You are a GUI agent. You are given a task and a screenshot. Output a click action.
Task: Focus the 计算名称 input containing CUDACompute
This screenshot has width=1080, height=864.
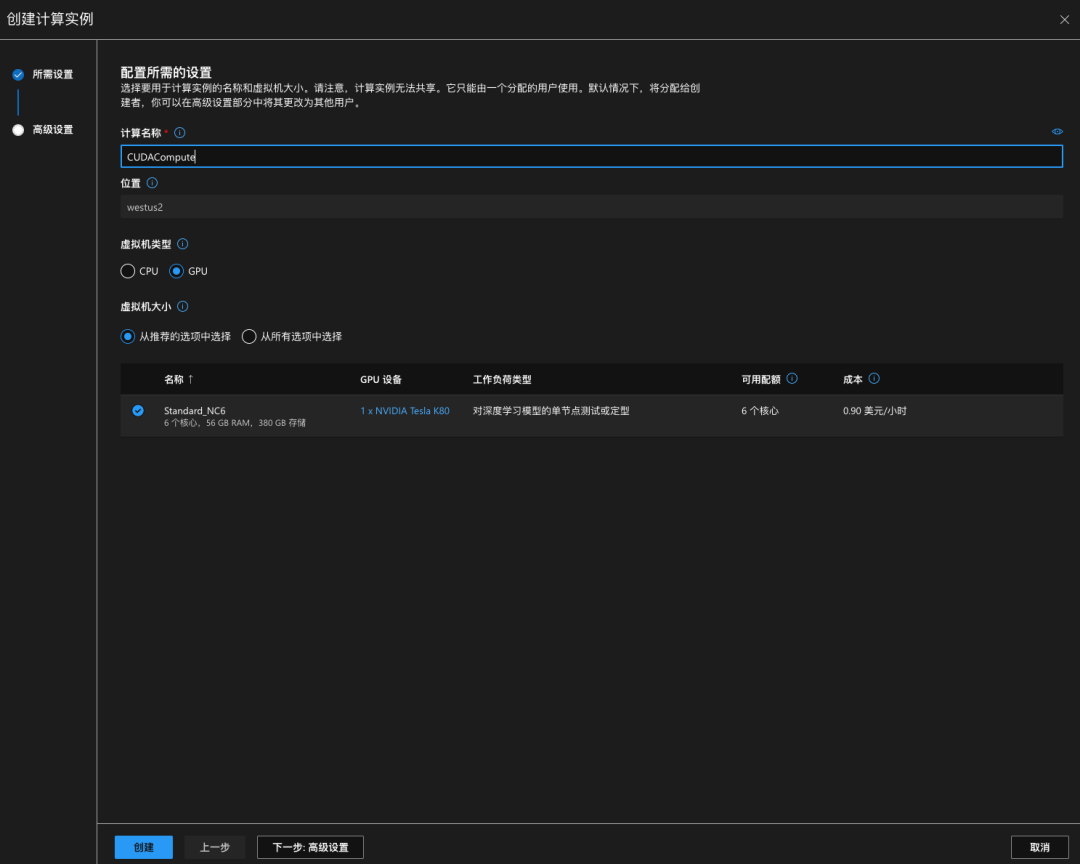point(592,156)
